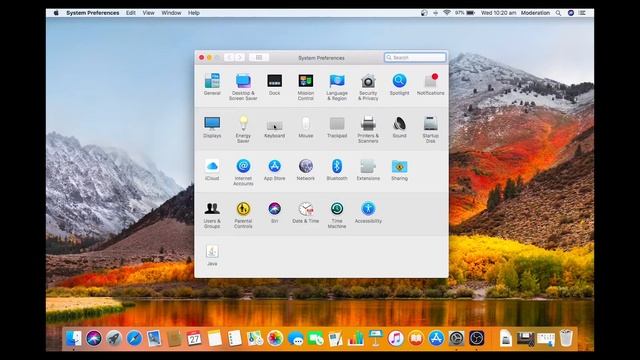
Task: Open Finder from the Dock
Action: tap(74, 338)
